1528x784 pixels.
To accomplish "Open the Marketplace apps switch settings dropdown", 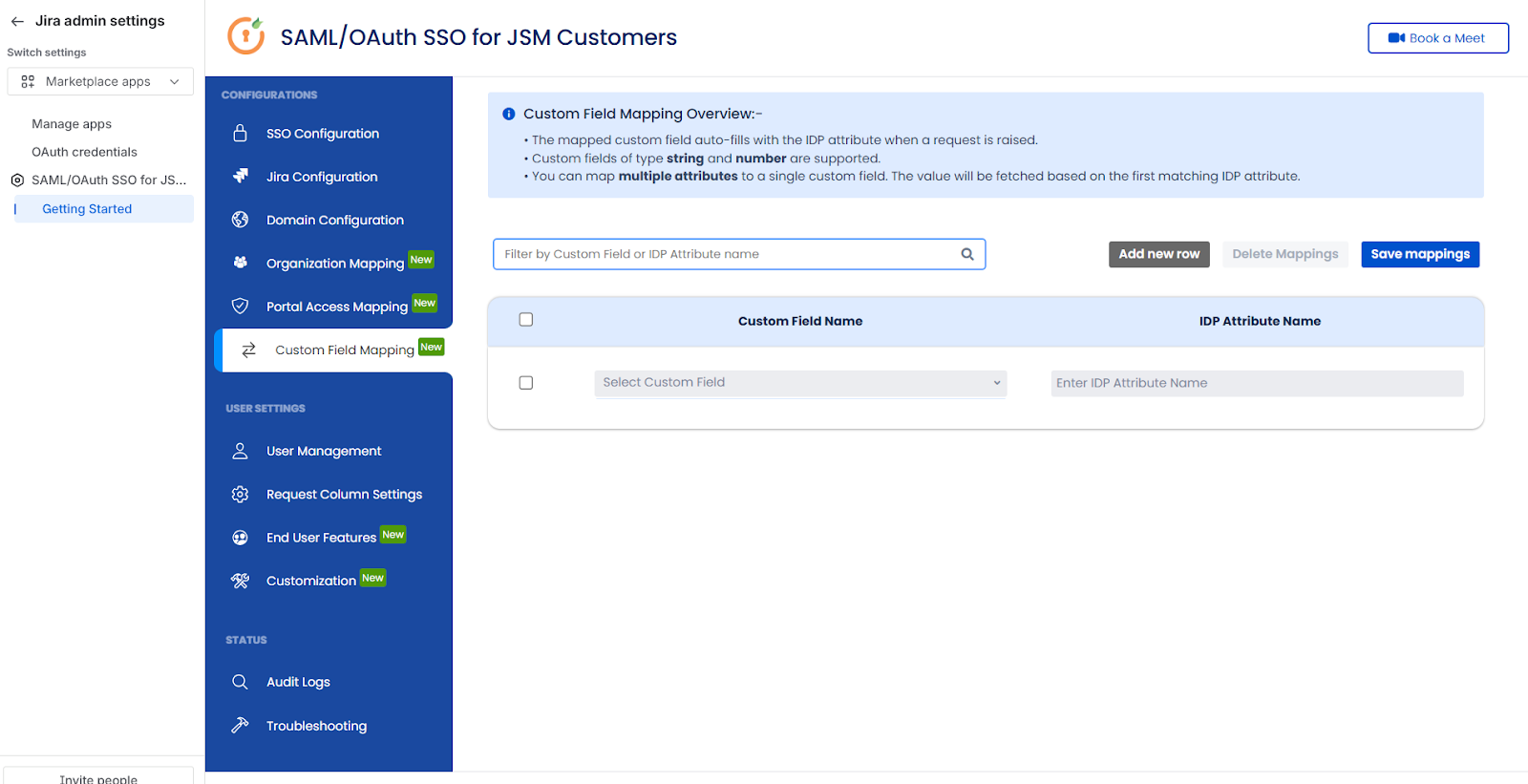I will [100, 81].
